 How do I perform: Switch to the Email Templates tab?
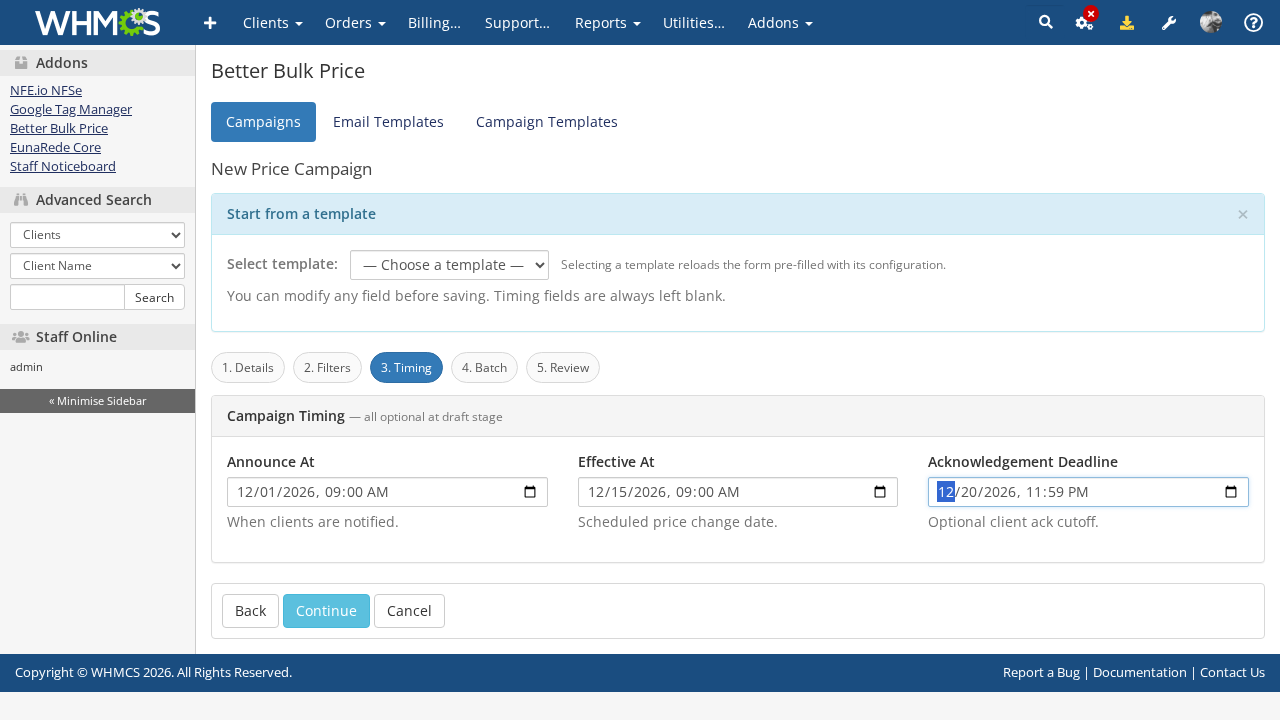[388, 121]
